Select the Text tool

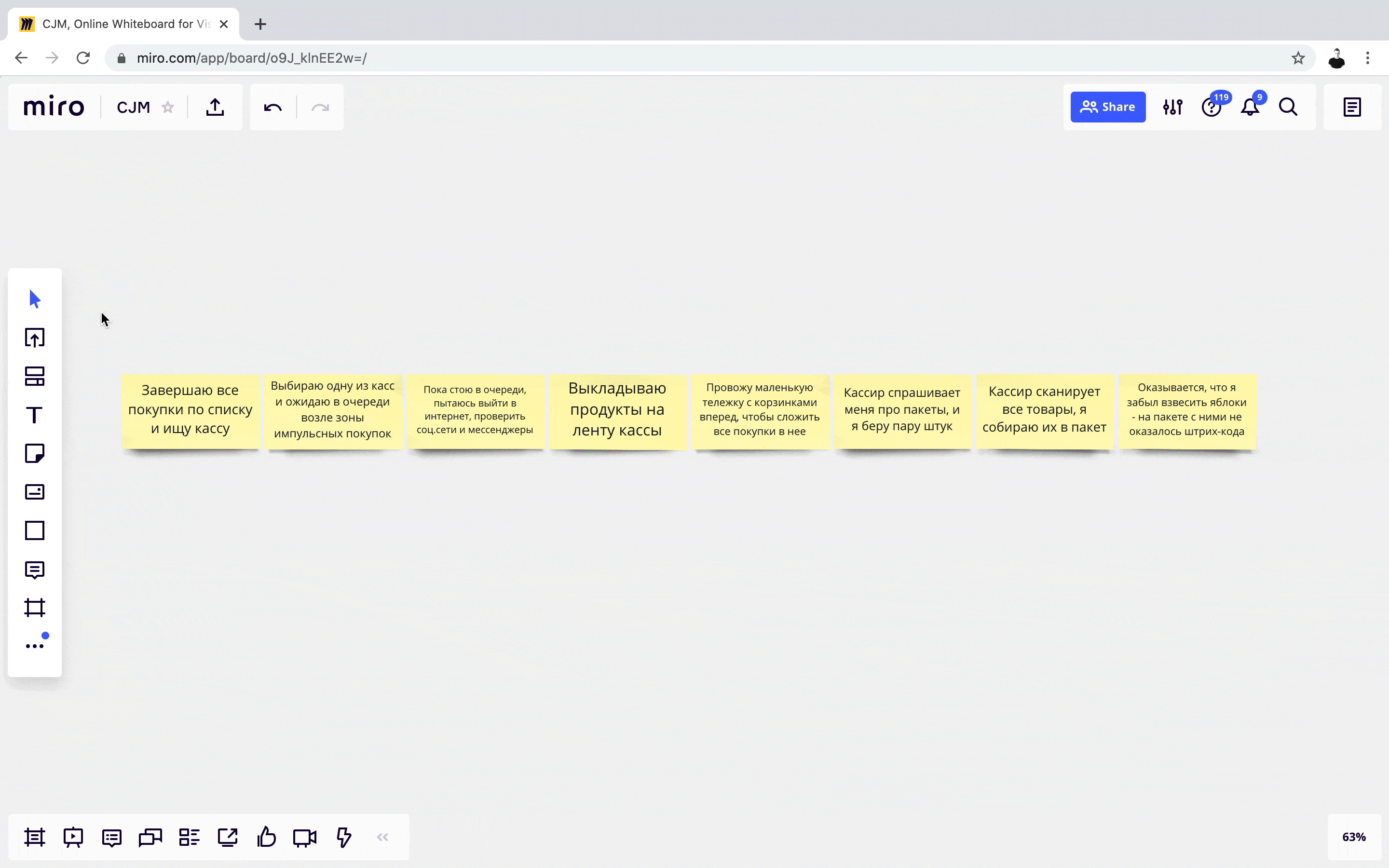point(34,415)
